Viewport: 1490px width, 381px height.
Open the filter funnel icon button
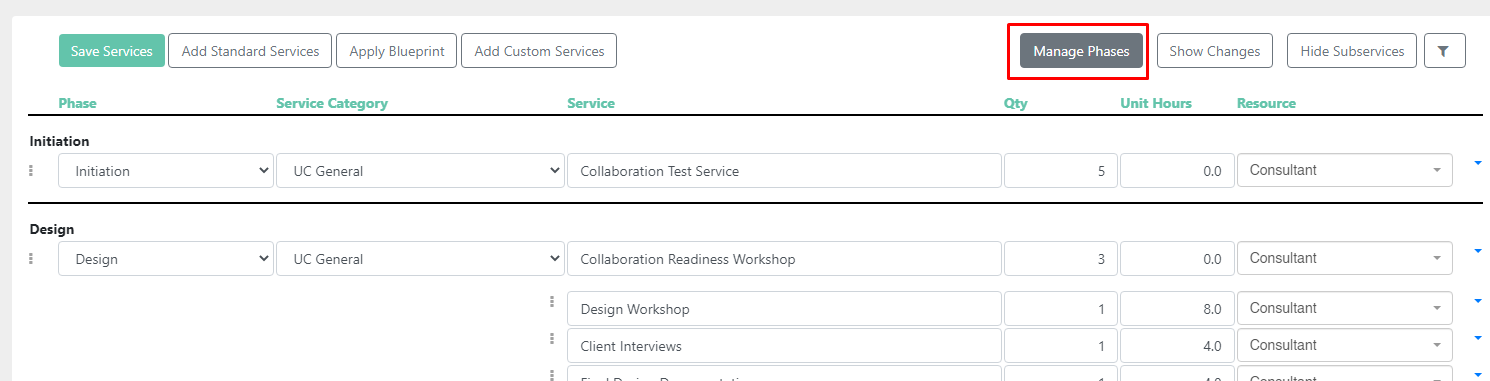(1444, 51)
